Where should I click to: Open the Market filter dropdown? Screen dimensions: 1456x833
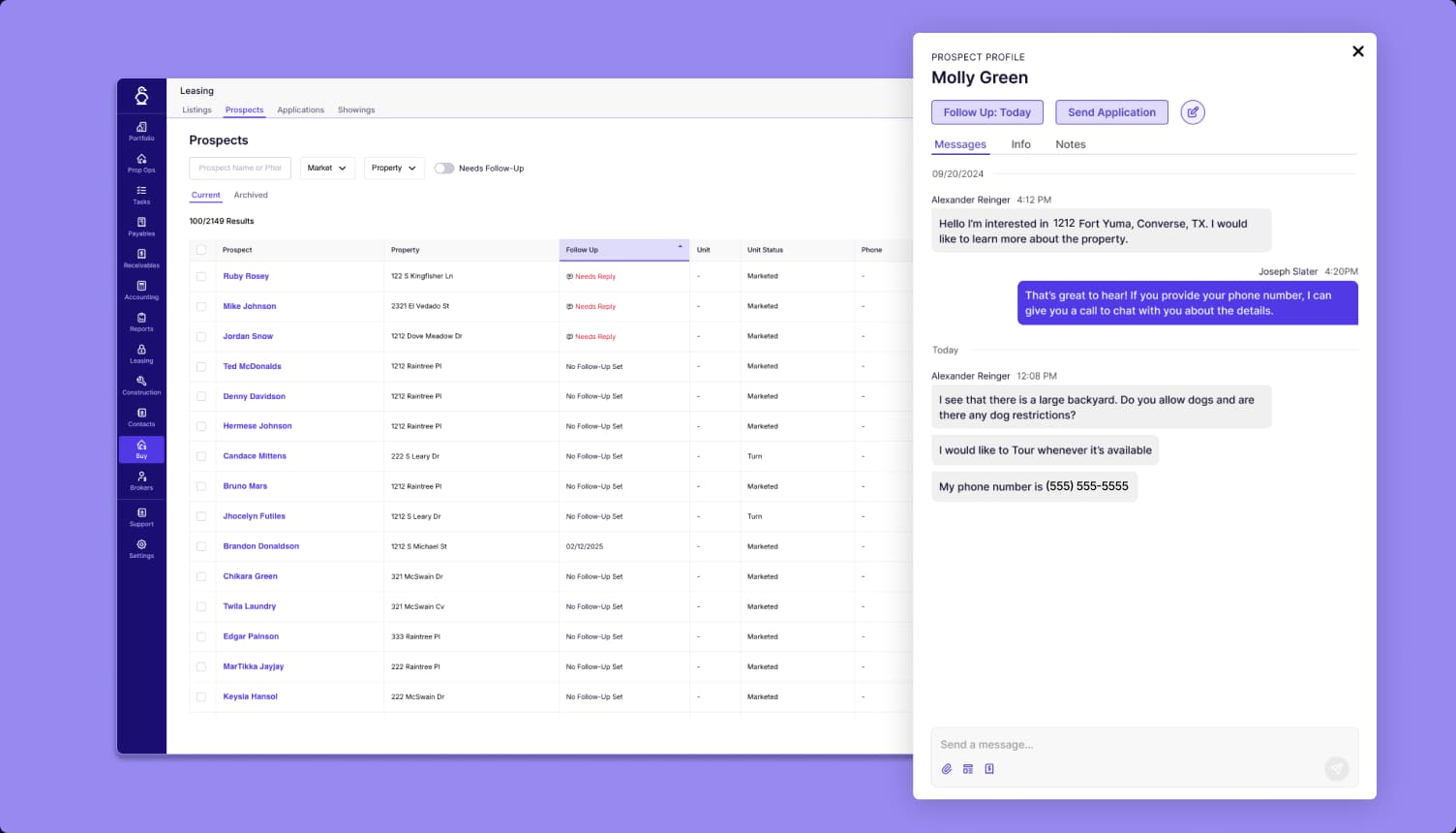(327, 168)
